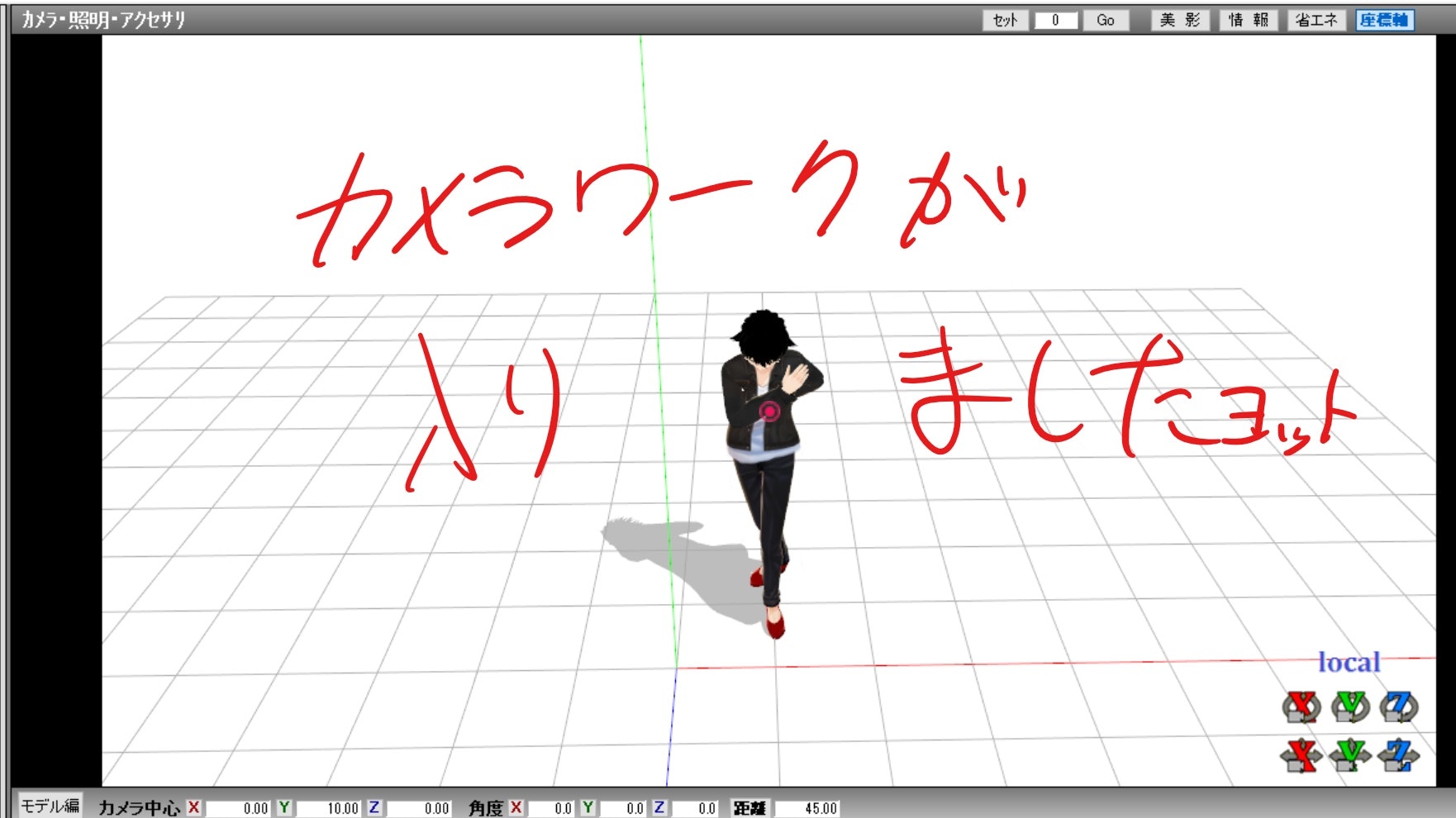Click the 距離 distance button
The width and height of the screenshot is (1456, 818).
click(x=749, y=808)
